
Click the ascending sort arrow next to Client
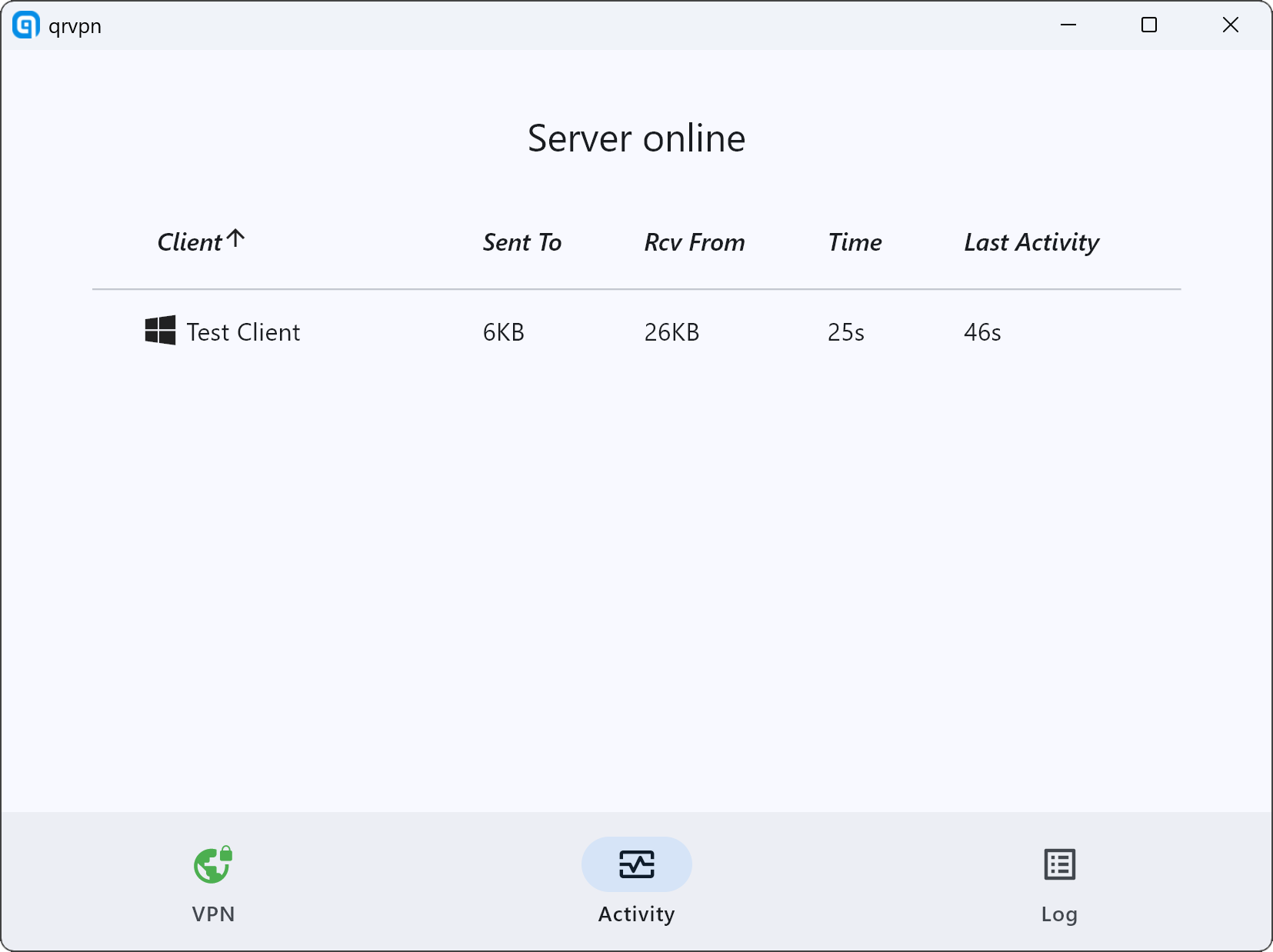(x=236, y=238)
